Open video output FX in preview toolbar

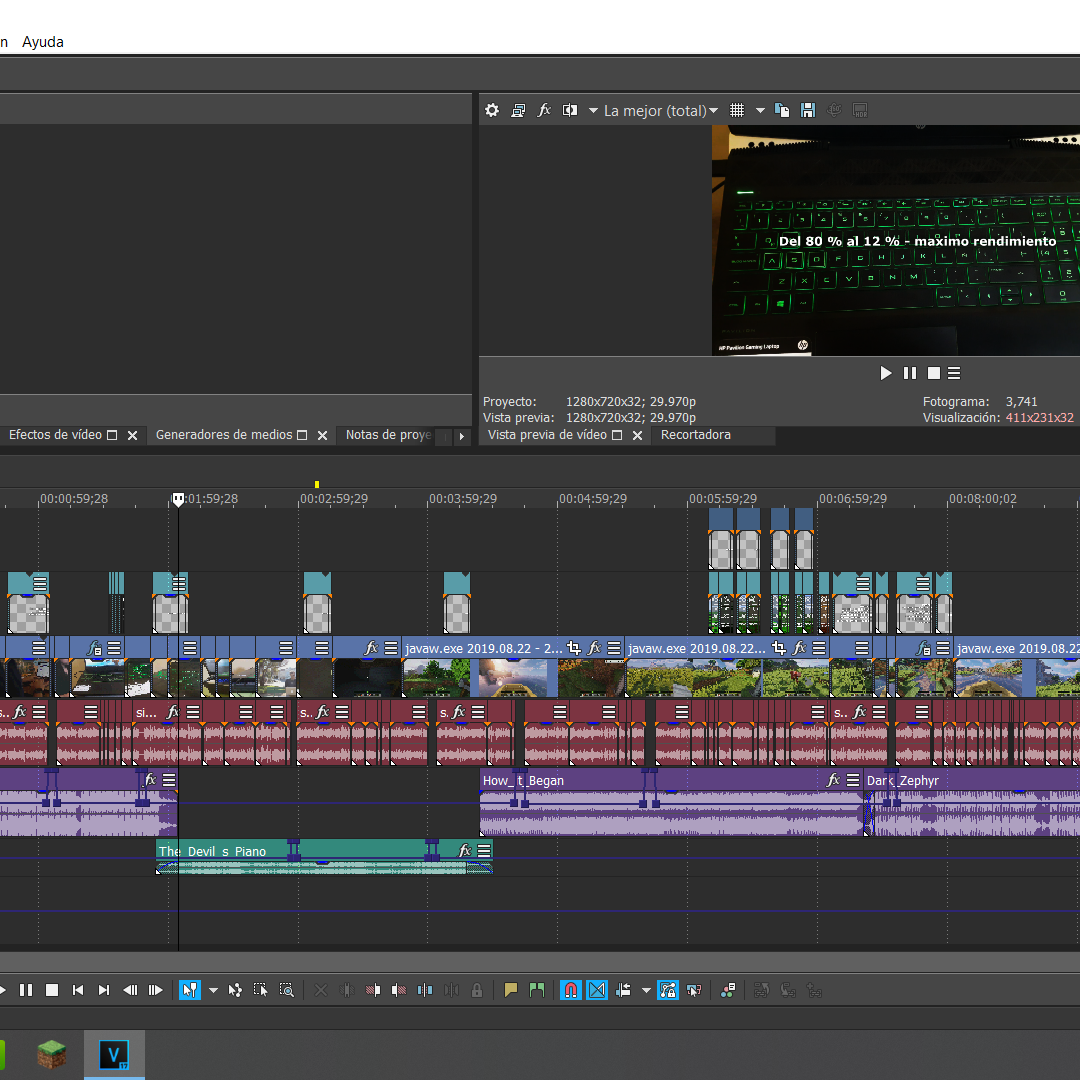[544, 111]
